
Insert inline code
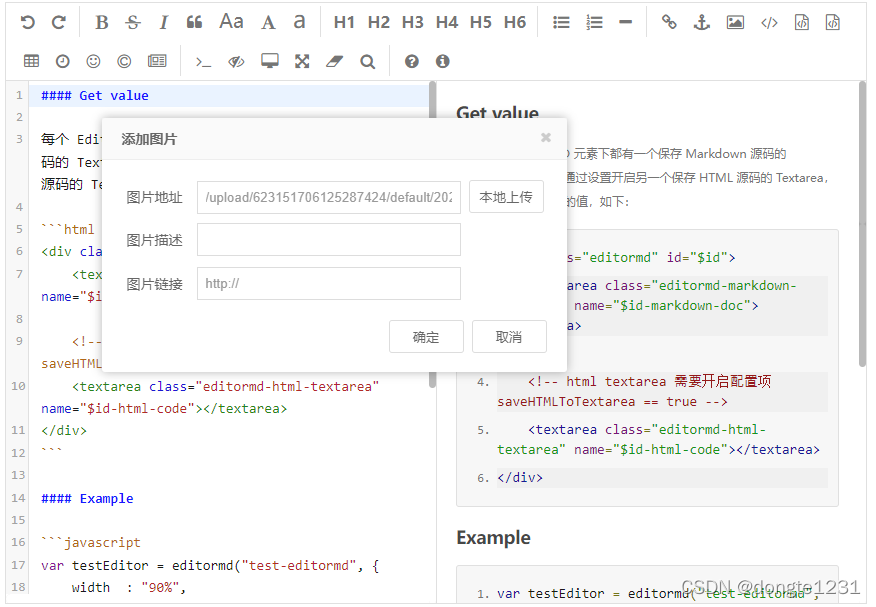(x=769, y=22)
